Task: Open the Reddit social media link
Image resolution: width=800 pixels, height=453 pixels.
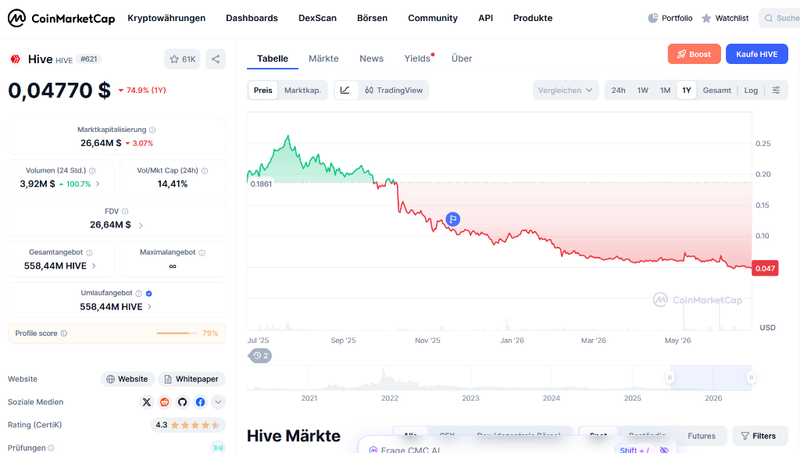Action: click(164, 402)
